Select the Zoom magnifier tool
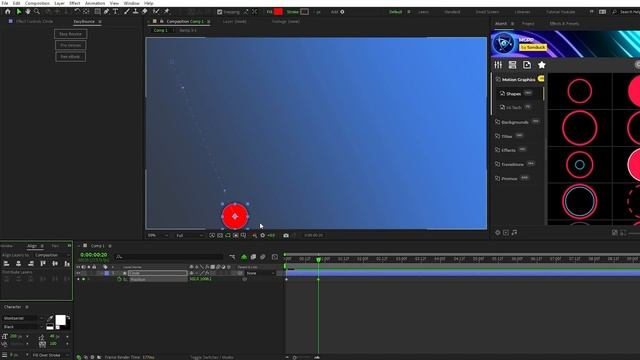This screenshot has width=640, height=360. tap(37, 12)
